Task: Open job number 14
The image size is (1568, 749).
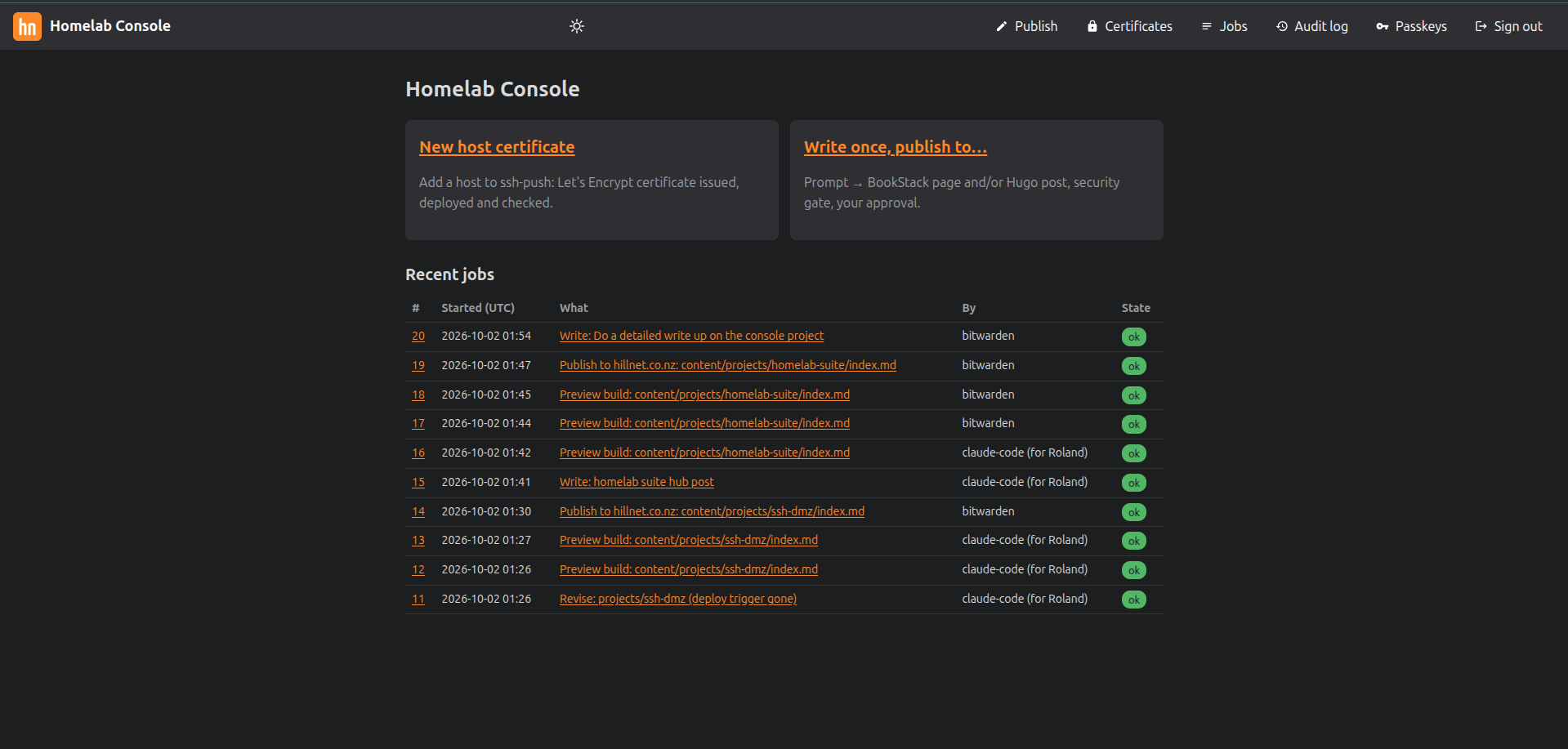Action: (418, 511)
